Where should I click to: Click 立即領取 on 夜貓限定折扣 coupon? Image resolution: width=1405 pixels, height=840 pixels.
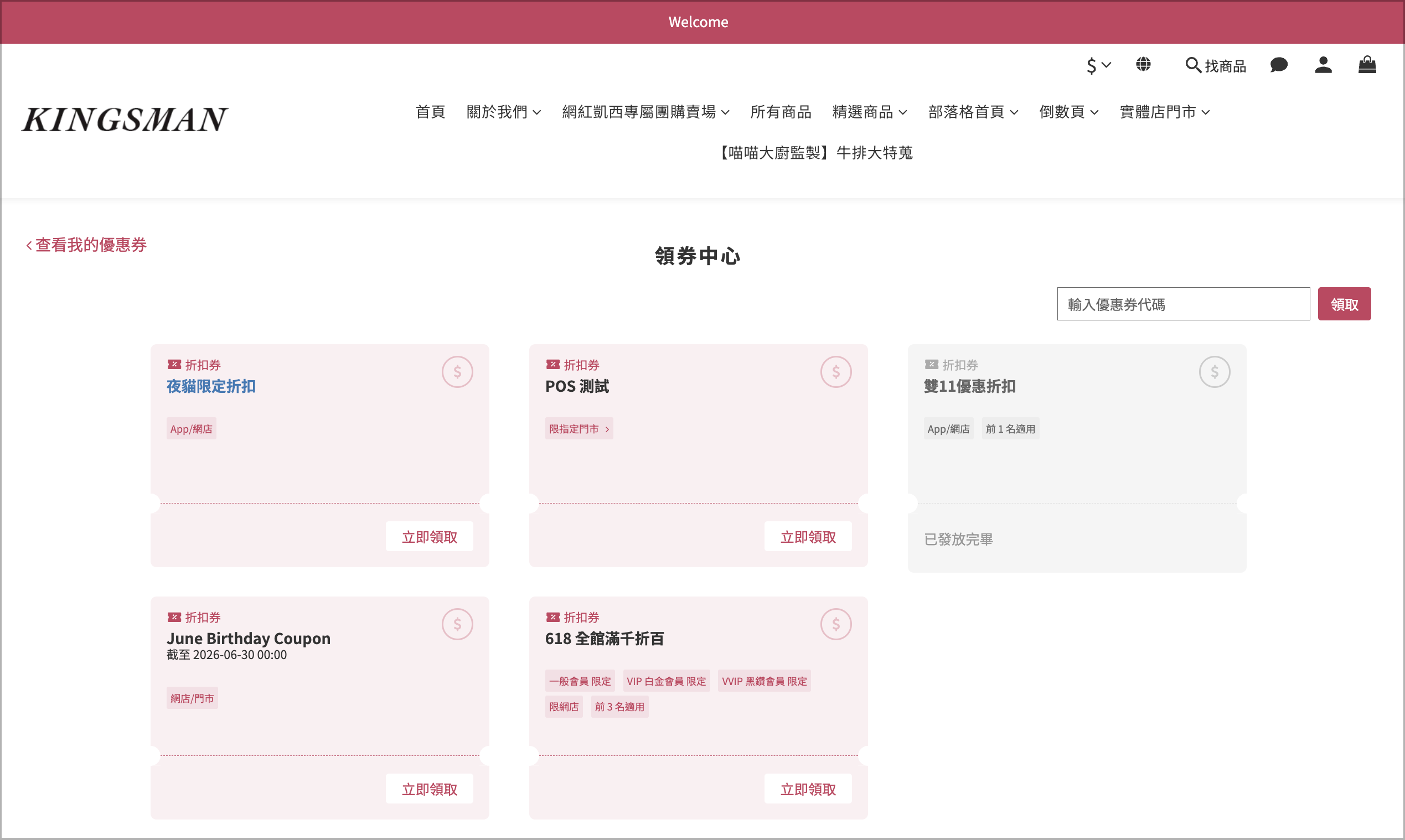coord(429,537)
